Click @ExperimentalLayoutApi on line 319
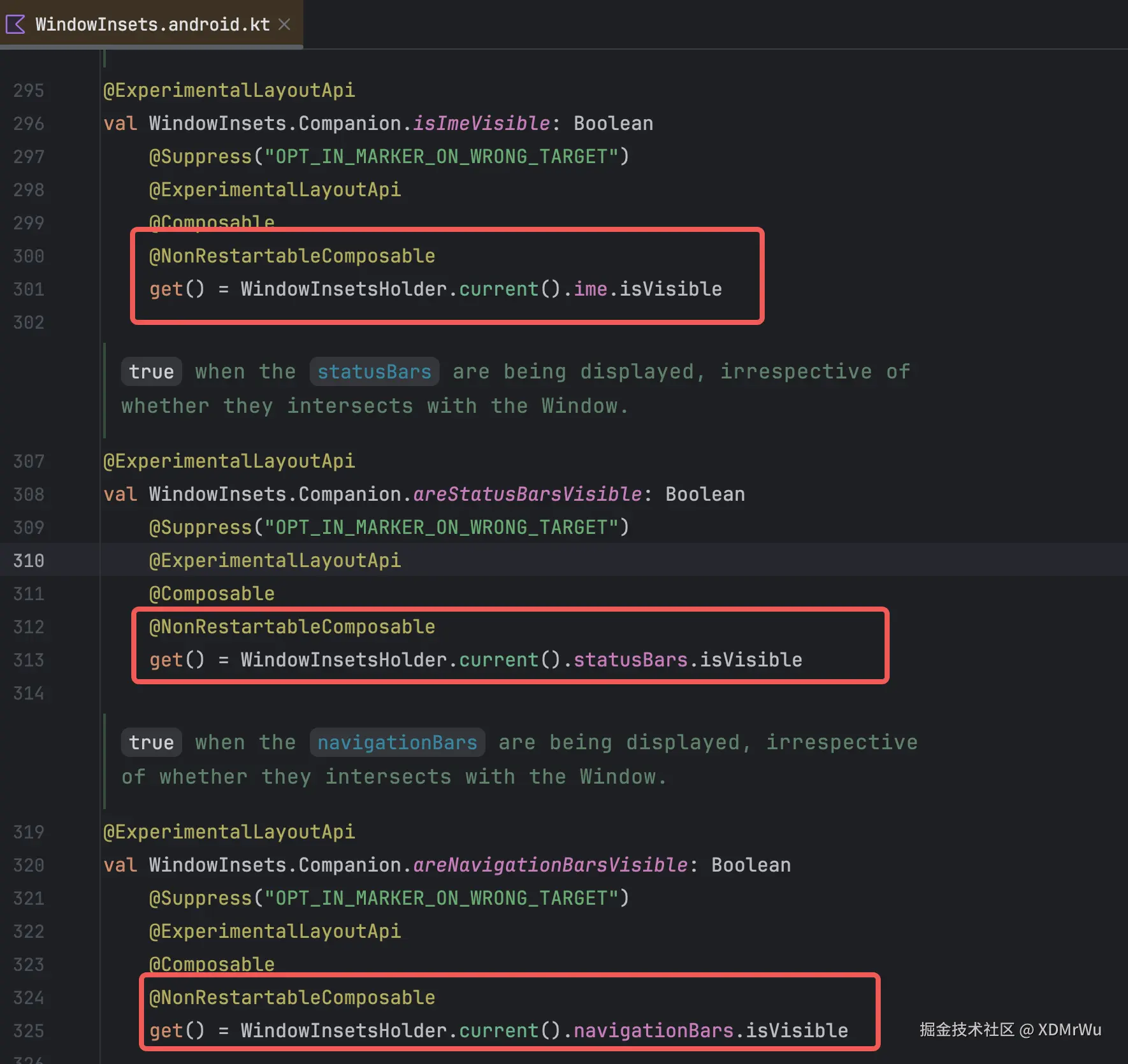The width and height of the screenshot is (1128, 1064). pos(229,831)
